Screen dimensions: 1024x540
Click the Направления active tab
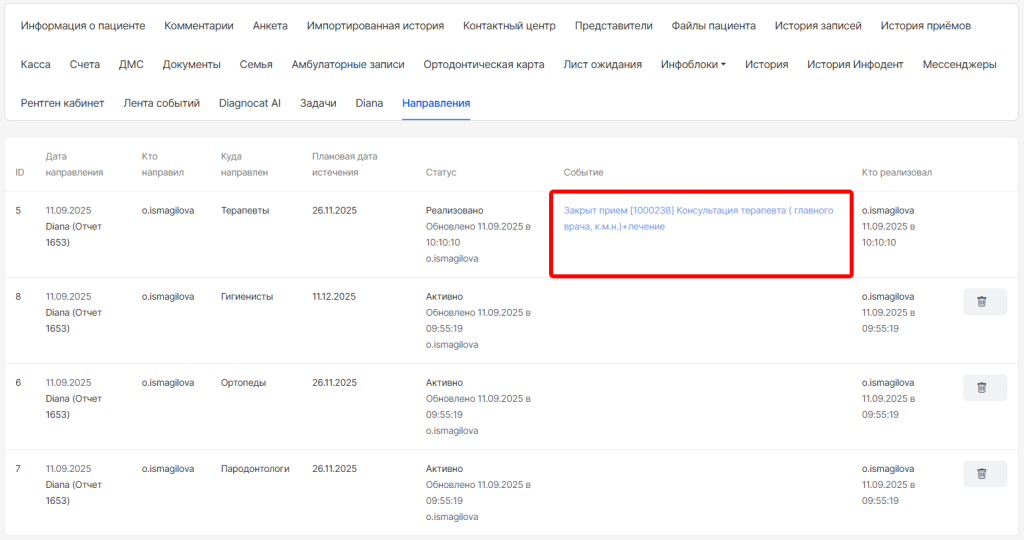(436, 103)
